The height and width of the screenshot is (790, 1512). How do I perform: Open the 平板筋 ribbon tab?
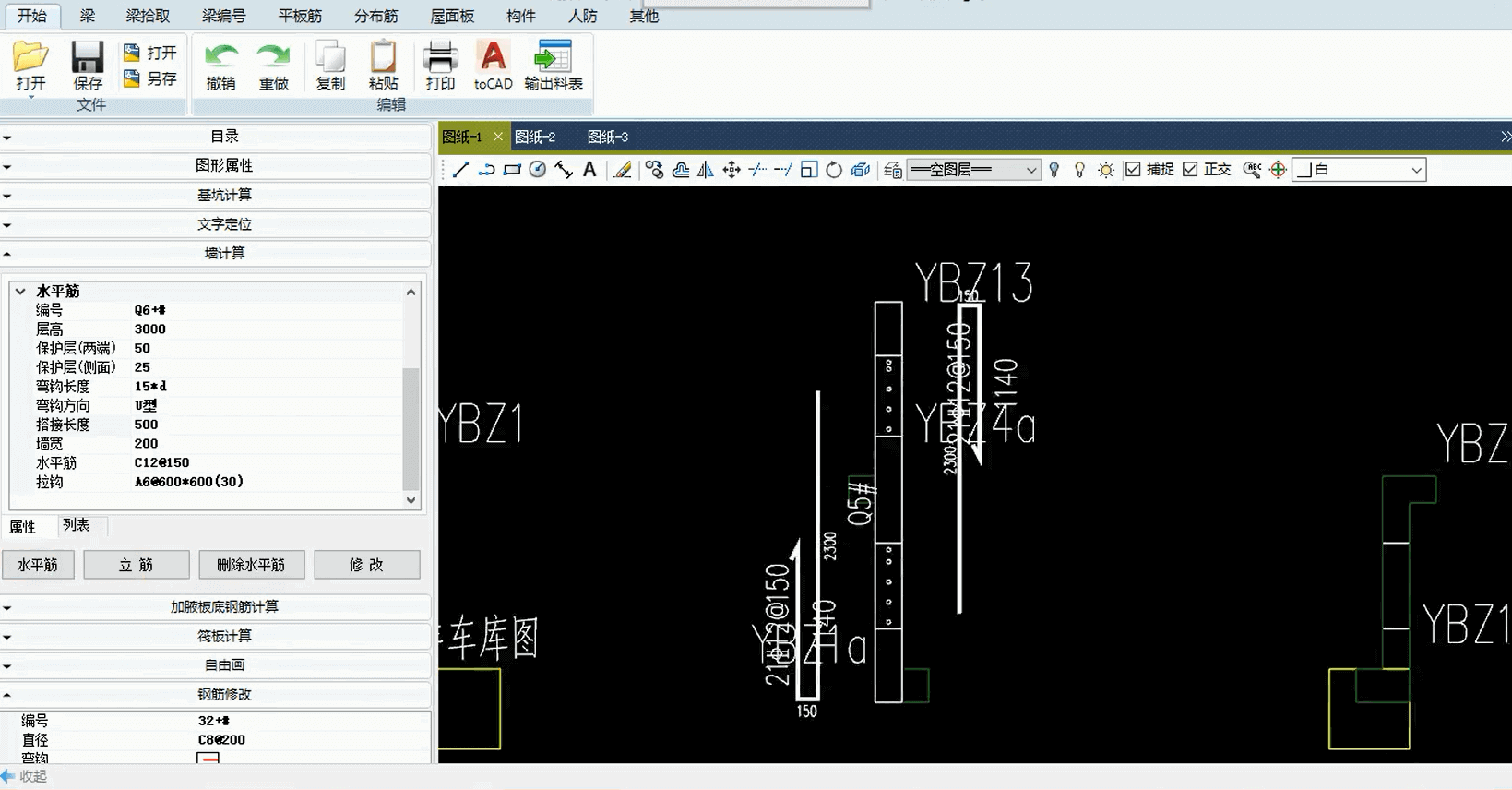300,16
